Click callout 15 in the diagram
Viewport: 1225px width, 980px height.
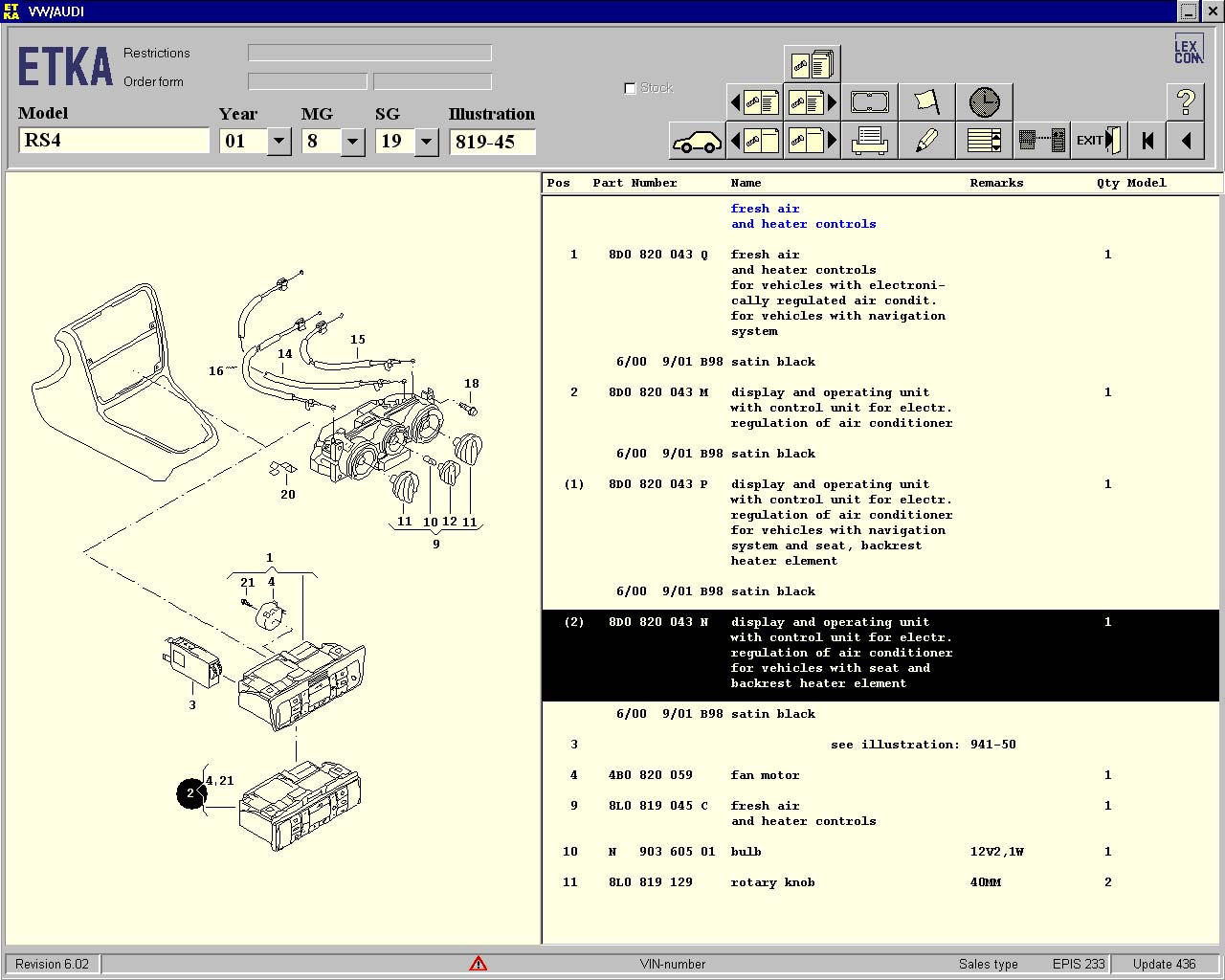tap(358, 340)
